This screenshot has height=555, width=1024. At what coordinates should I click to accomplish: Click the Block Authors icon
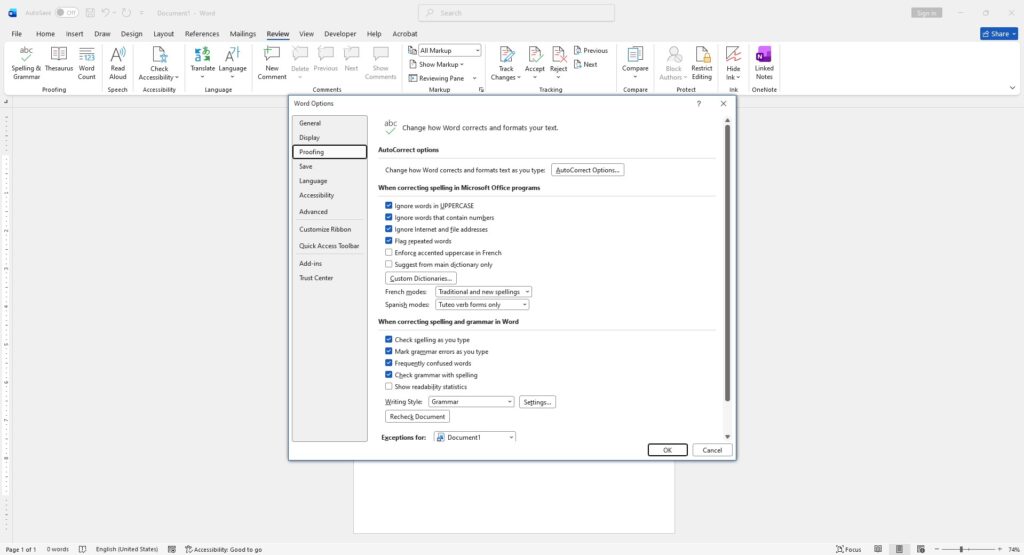(673, 63)
